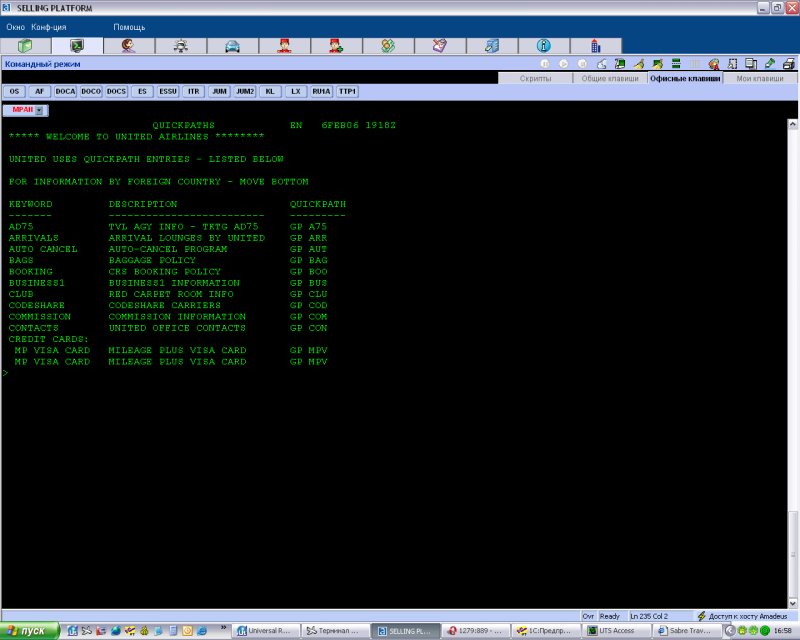Click the info icon in top toolbar
Image resolution: width=800 pixels, height=640 pixels.
pos(544,46)
